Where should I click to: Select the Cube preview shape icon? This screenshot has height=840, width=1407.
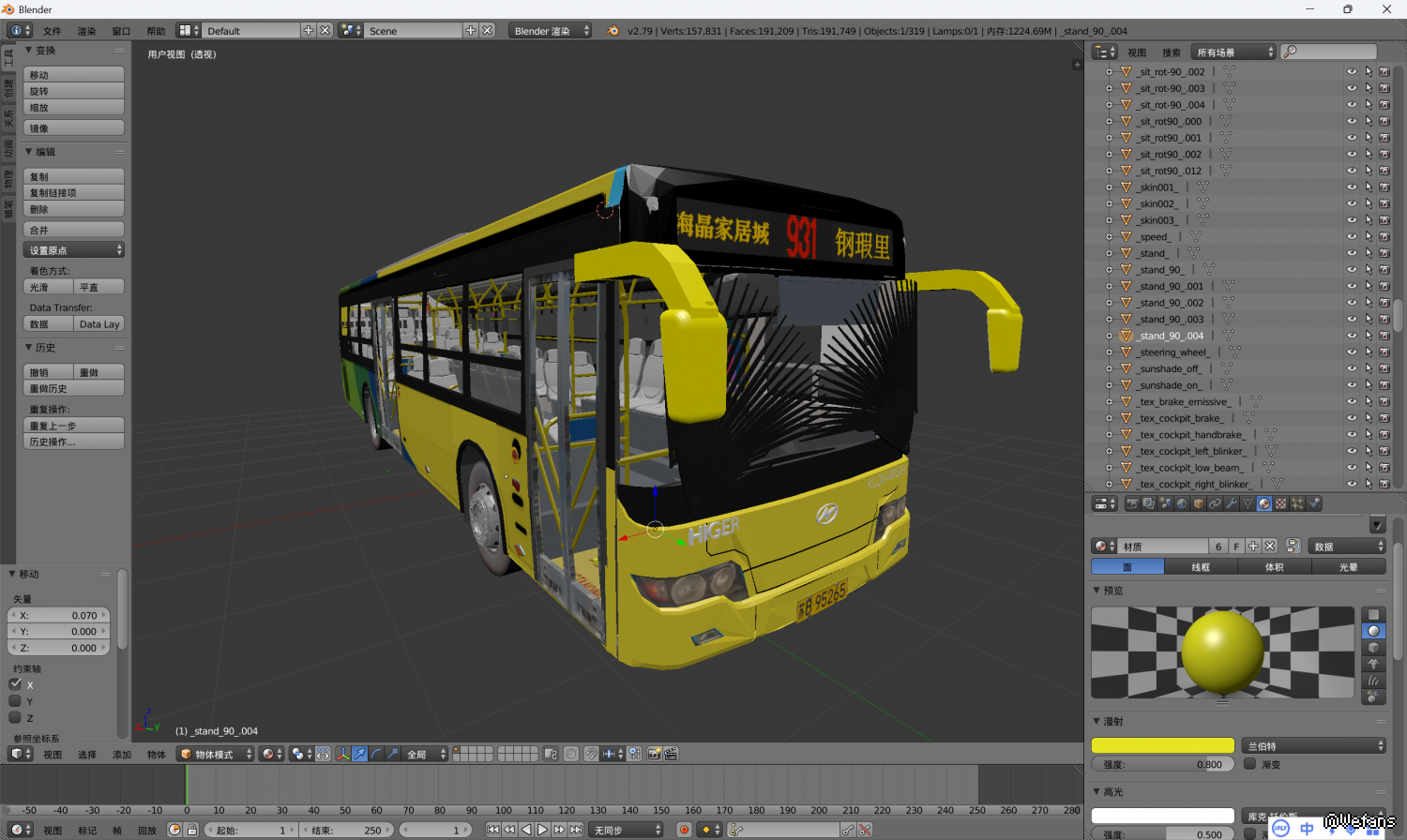1373,647
